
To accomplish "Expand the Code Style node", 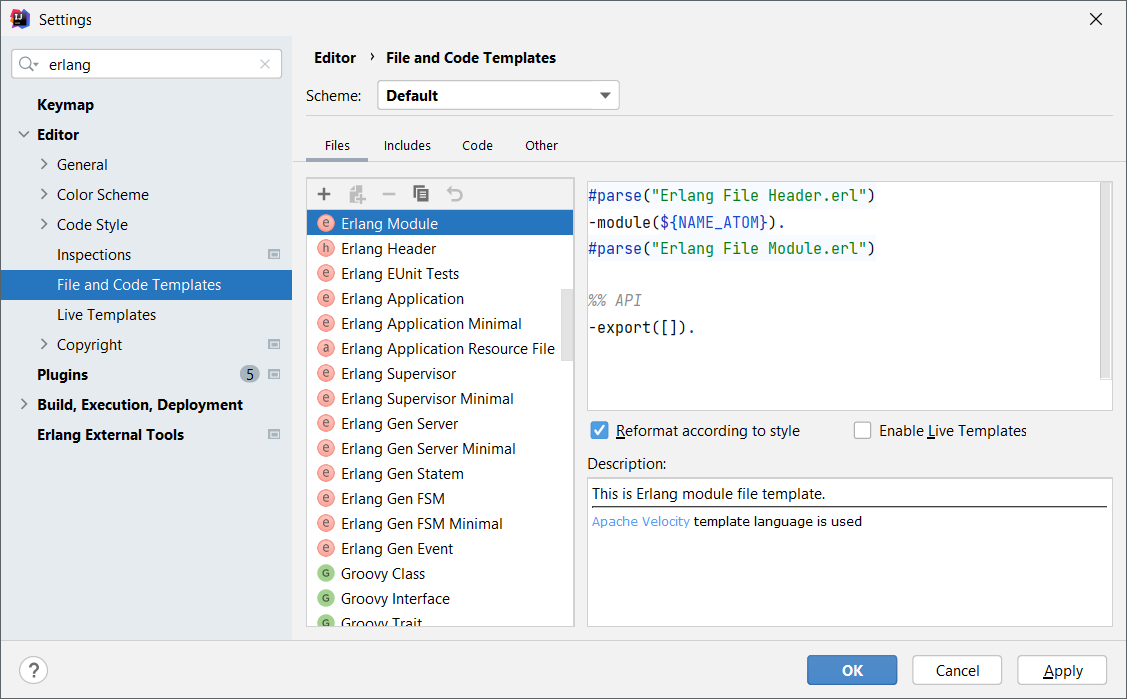I will [x=44, y=225].
